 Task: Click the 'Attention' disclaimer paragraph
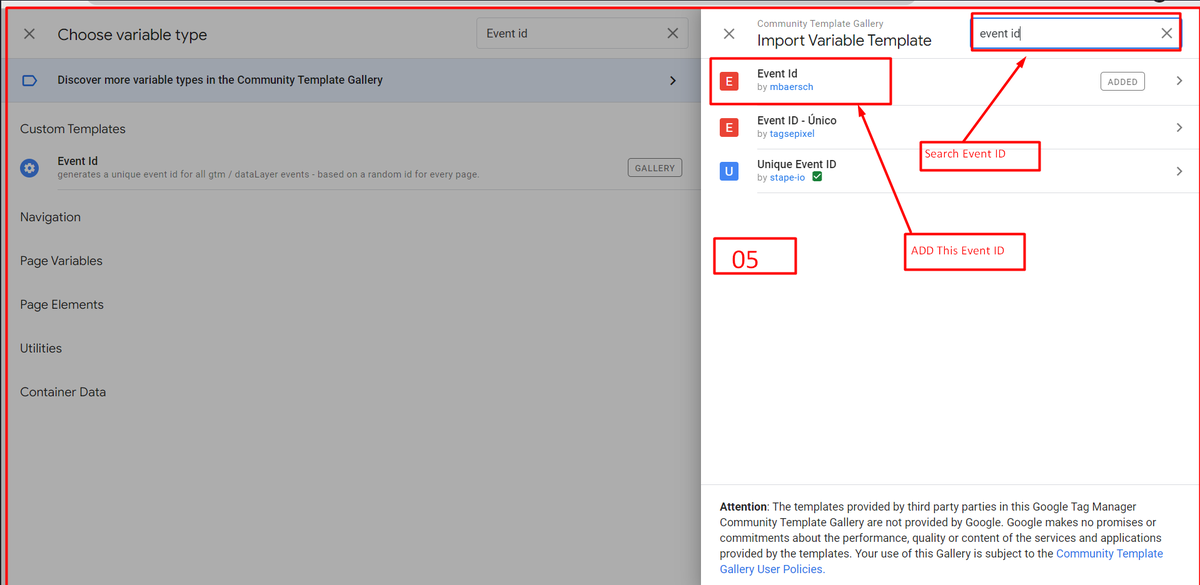click(x=942, y=538)
